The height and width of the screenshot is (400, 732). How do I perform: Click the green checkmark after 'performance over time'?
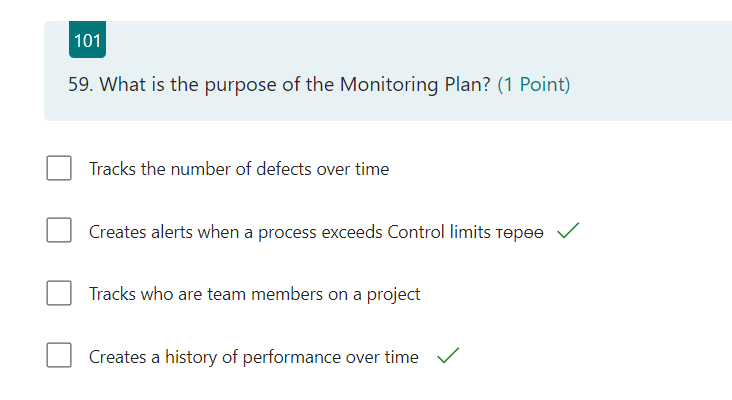point(448,356)
